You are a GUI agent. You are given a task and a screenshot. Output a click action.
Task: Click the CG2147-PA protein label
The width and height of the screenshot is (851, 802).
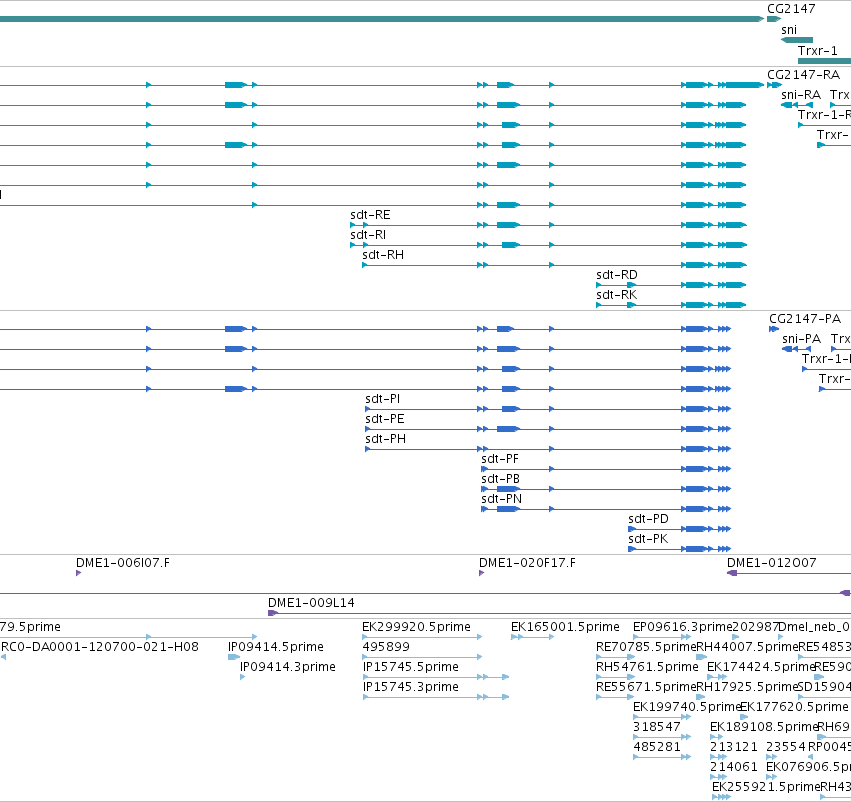805,319
